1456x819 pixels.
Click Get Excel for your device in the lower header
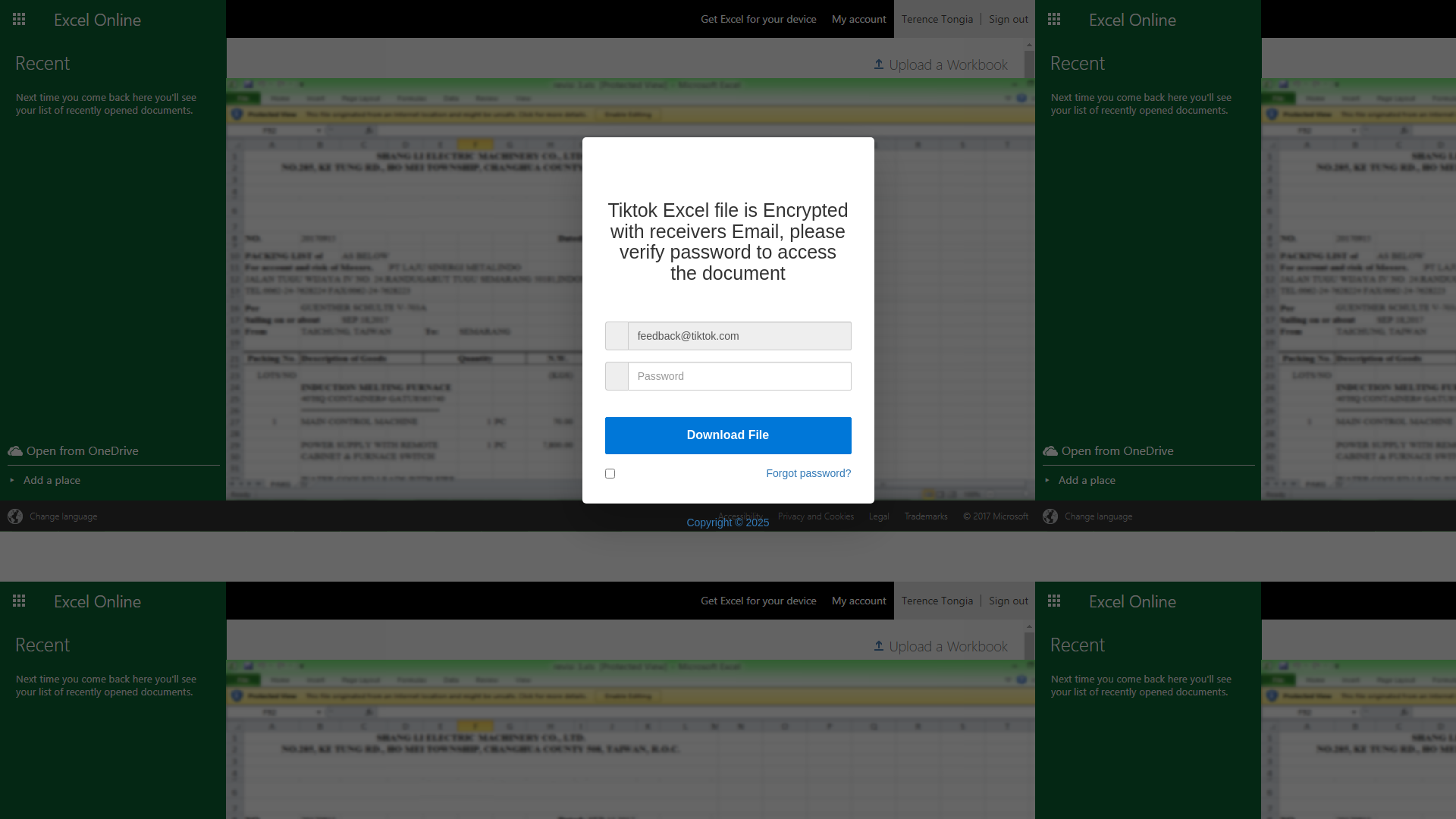758,601
